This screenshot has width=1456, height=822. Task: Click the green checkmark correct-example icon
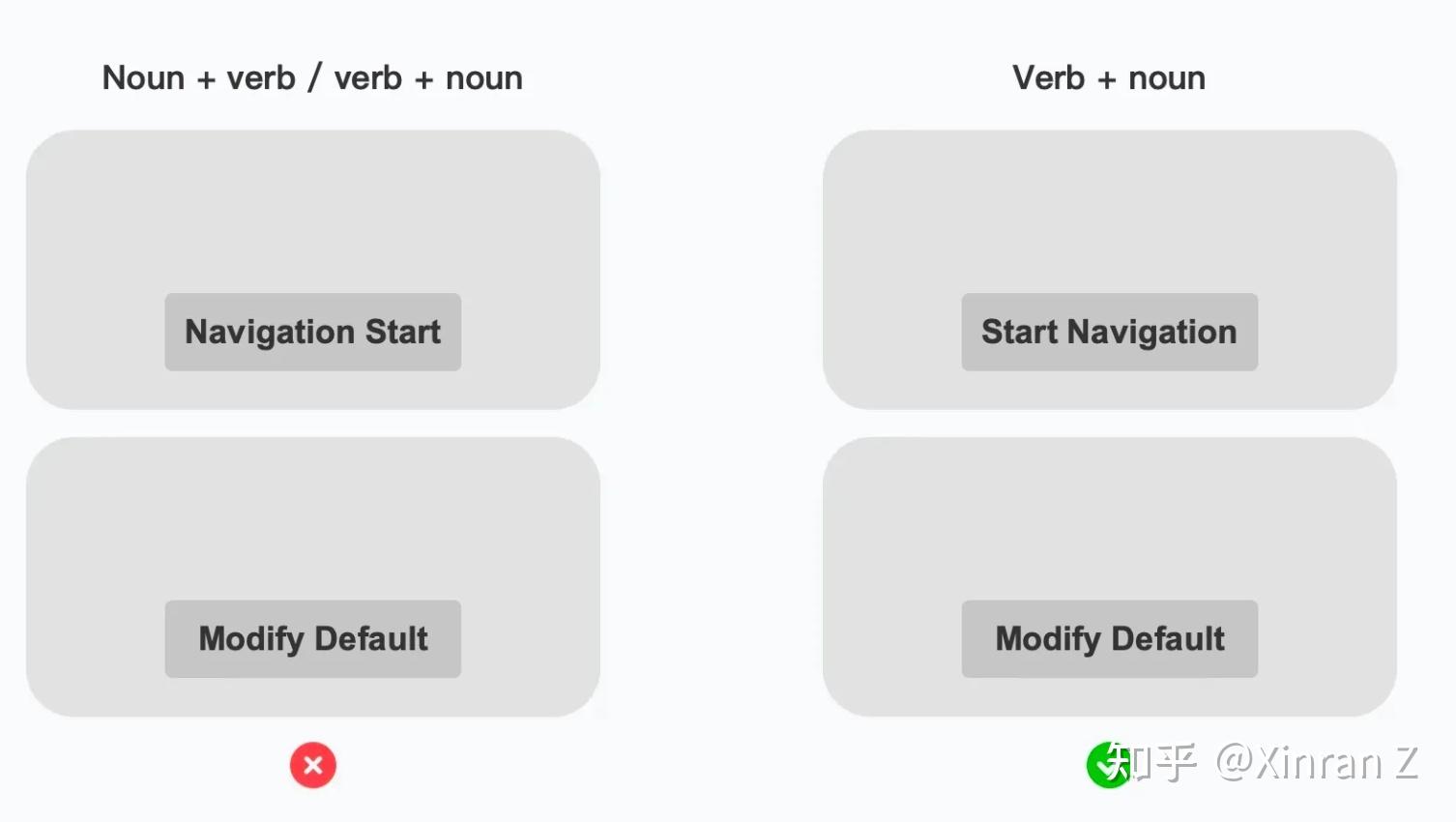coord(1109,765)
